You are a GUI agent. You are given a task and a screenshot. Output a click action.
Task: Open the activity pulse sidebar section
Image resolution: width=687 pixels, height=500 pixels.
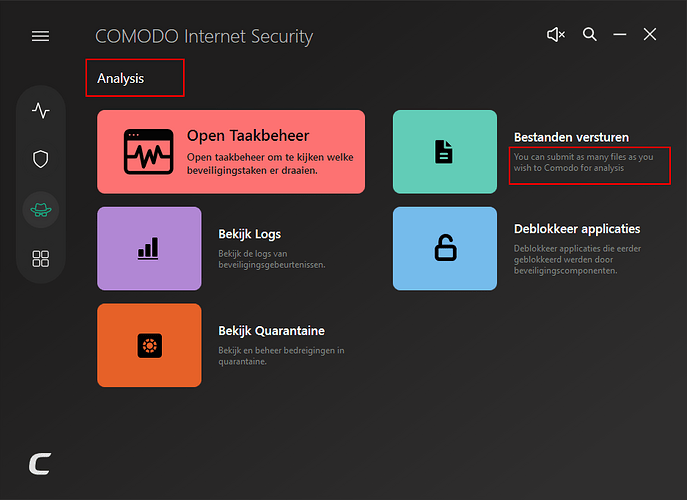pos(41,110)
